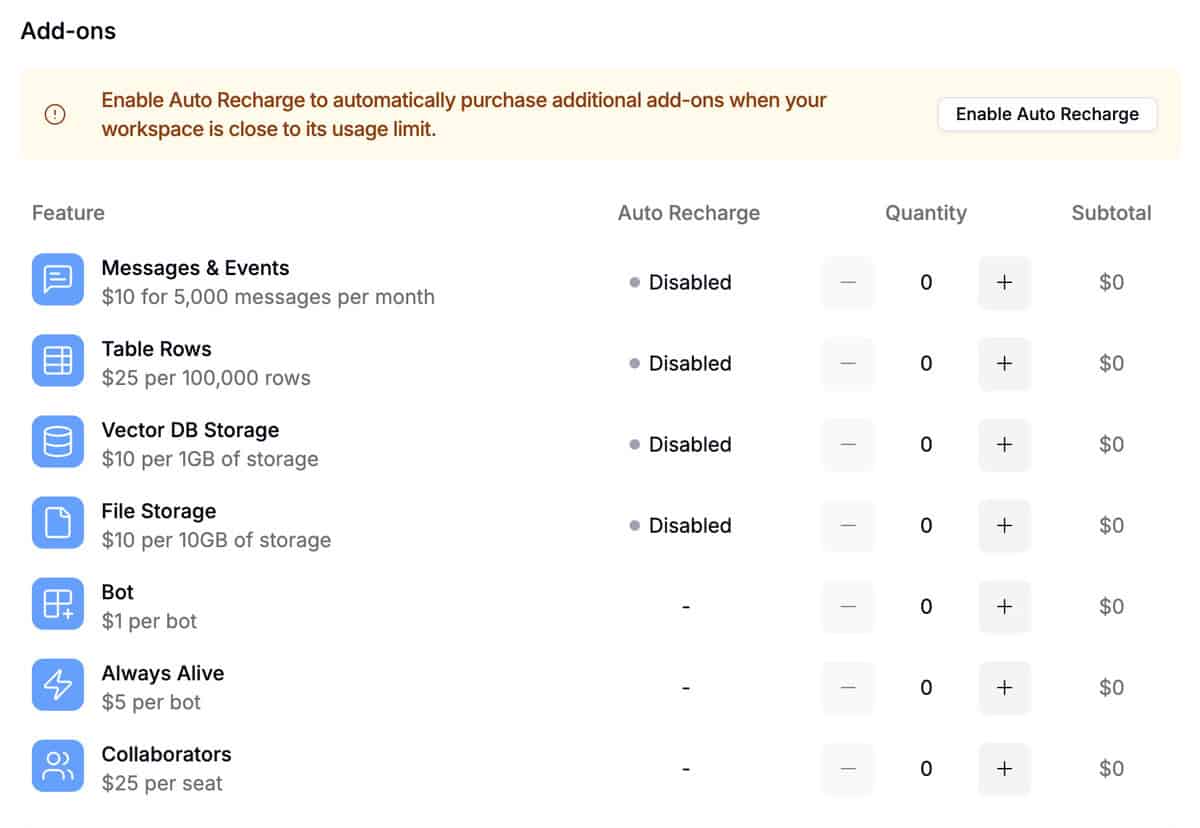
Task: Increase Always Alive quantity
Action: click(1004, 688)
